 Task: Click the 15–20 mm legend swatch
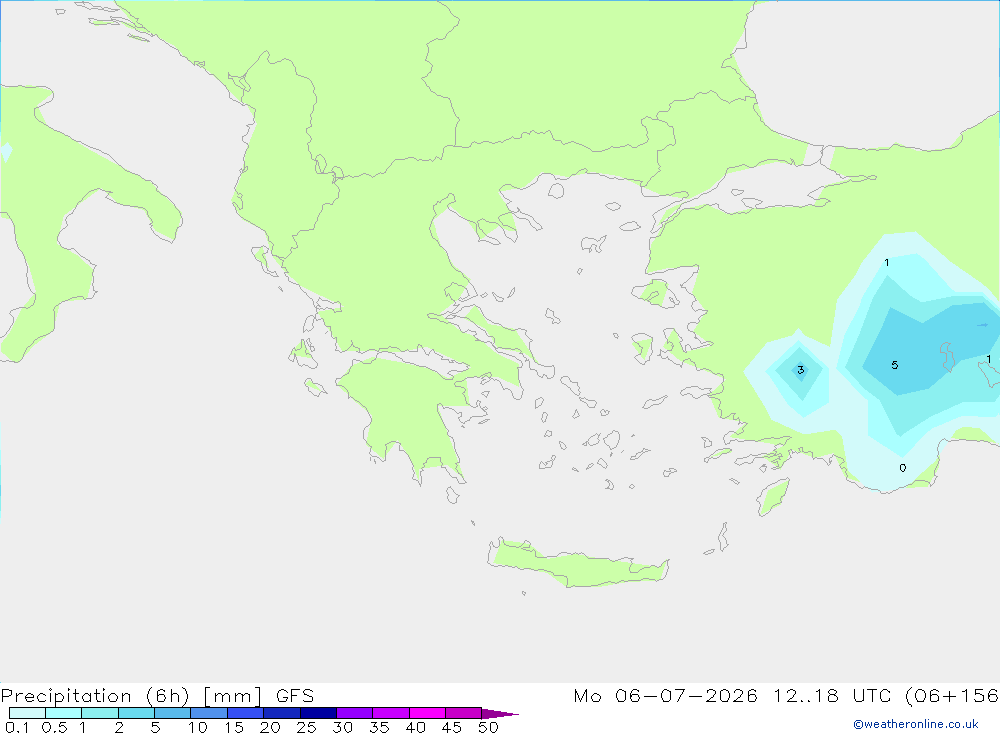click(x=246, y=713)
